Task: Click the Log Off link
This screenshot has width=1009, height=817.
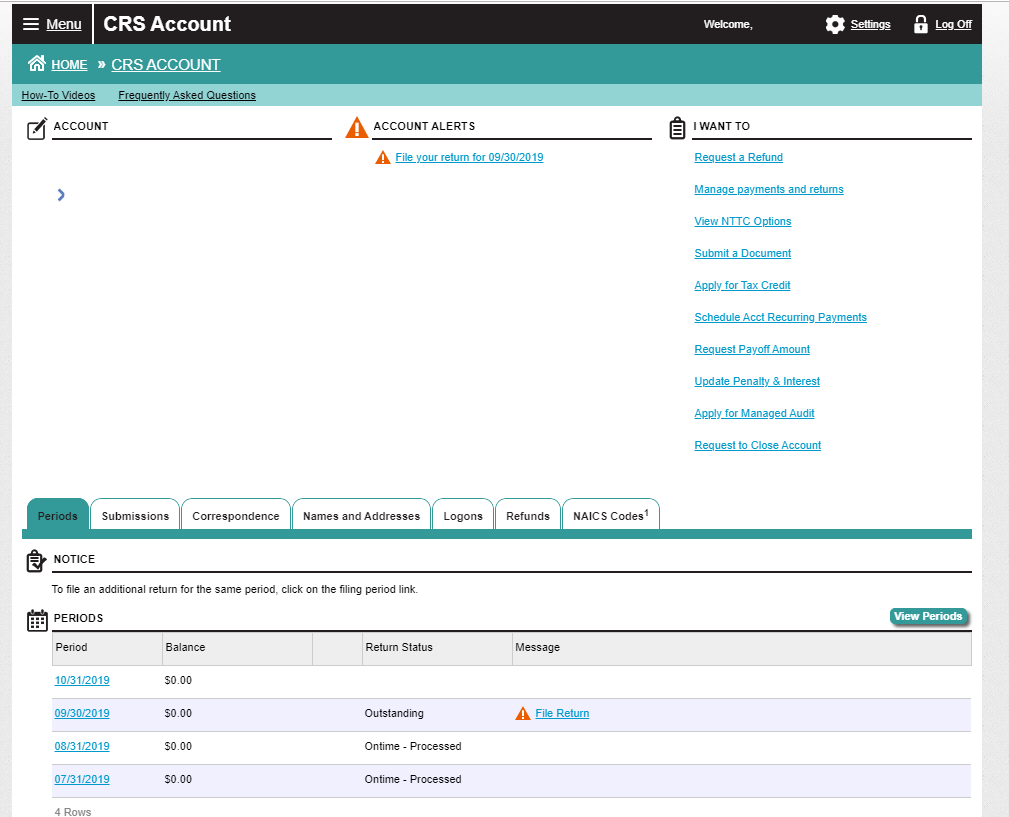Action: point(953,24)
